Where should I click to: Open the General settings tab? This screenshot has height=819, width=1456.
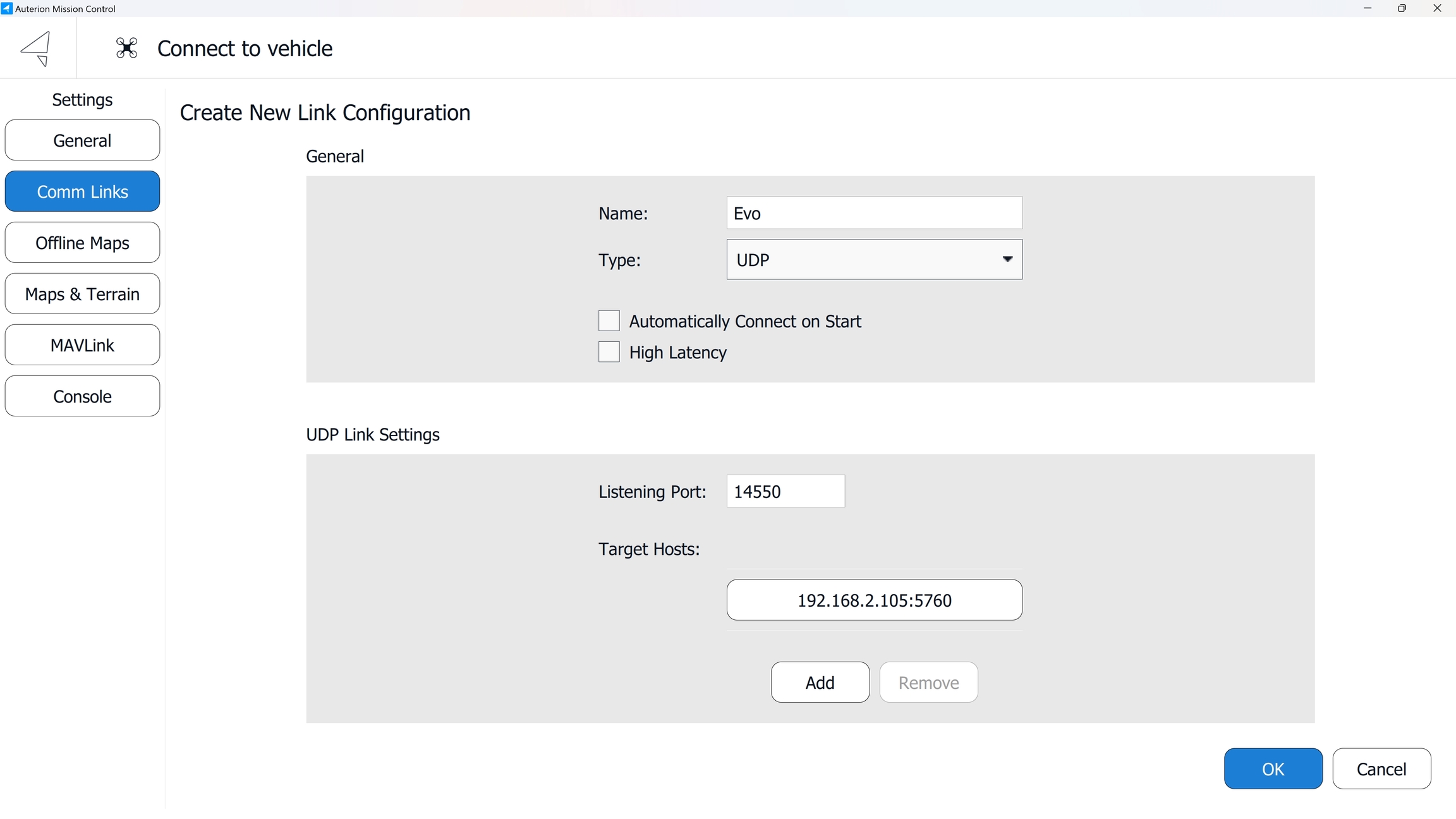tap(82, 140)
